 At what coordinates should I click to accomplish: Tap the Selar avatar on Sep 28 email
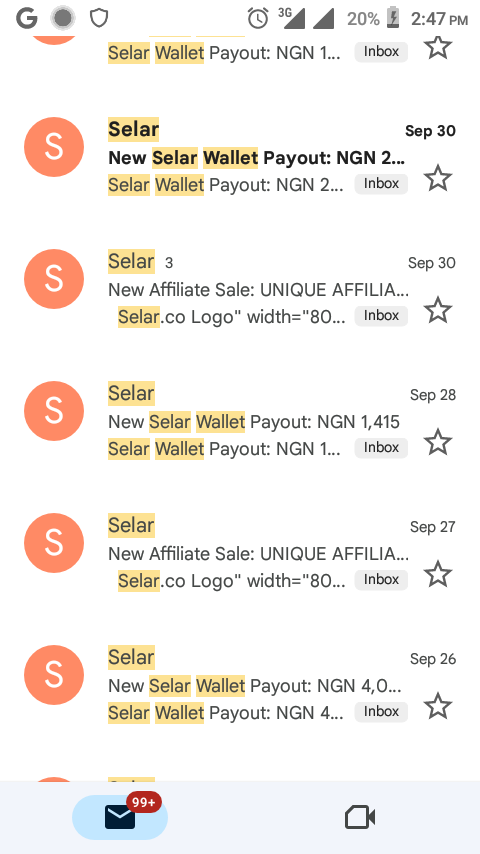tap(54, 411)
